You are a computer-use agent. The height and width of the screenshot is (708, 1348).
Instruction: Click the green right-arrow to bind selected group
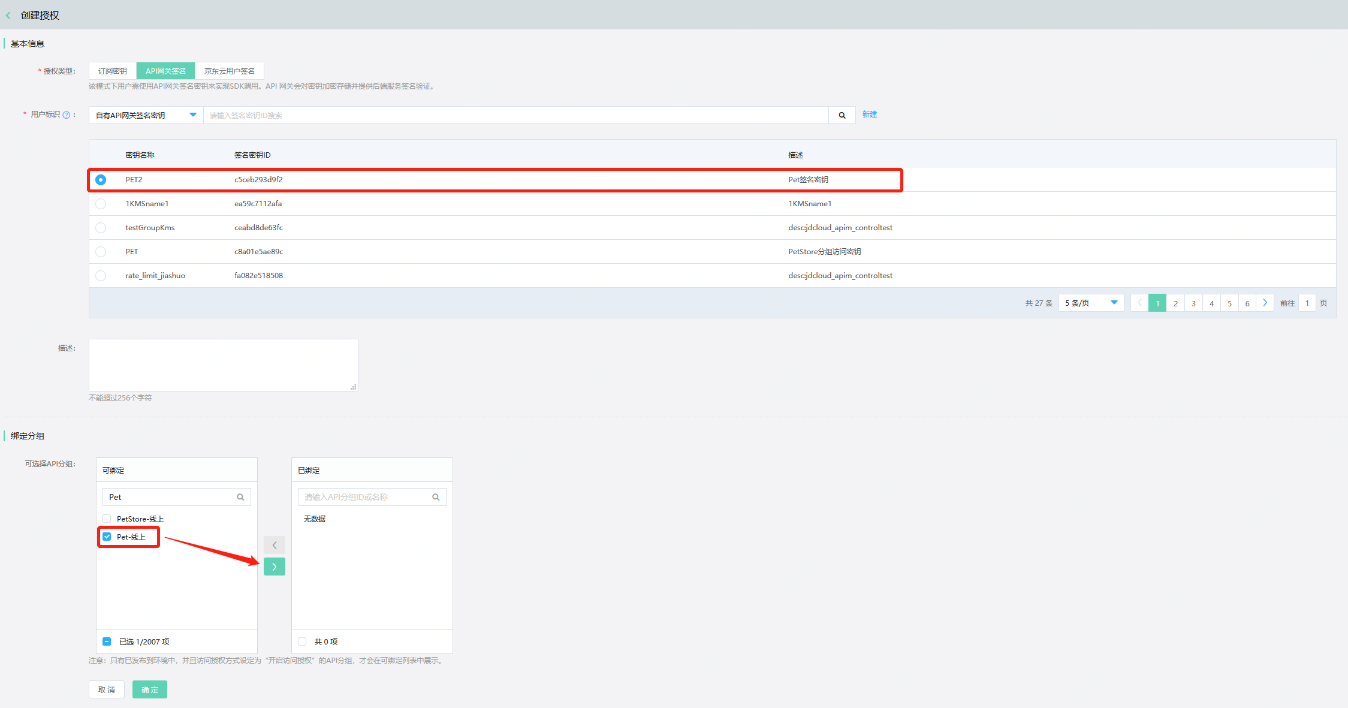(274, 566)
